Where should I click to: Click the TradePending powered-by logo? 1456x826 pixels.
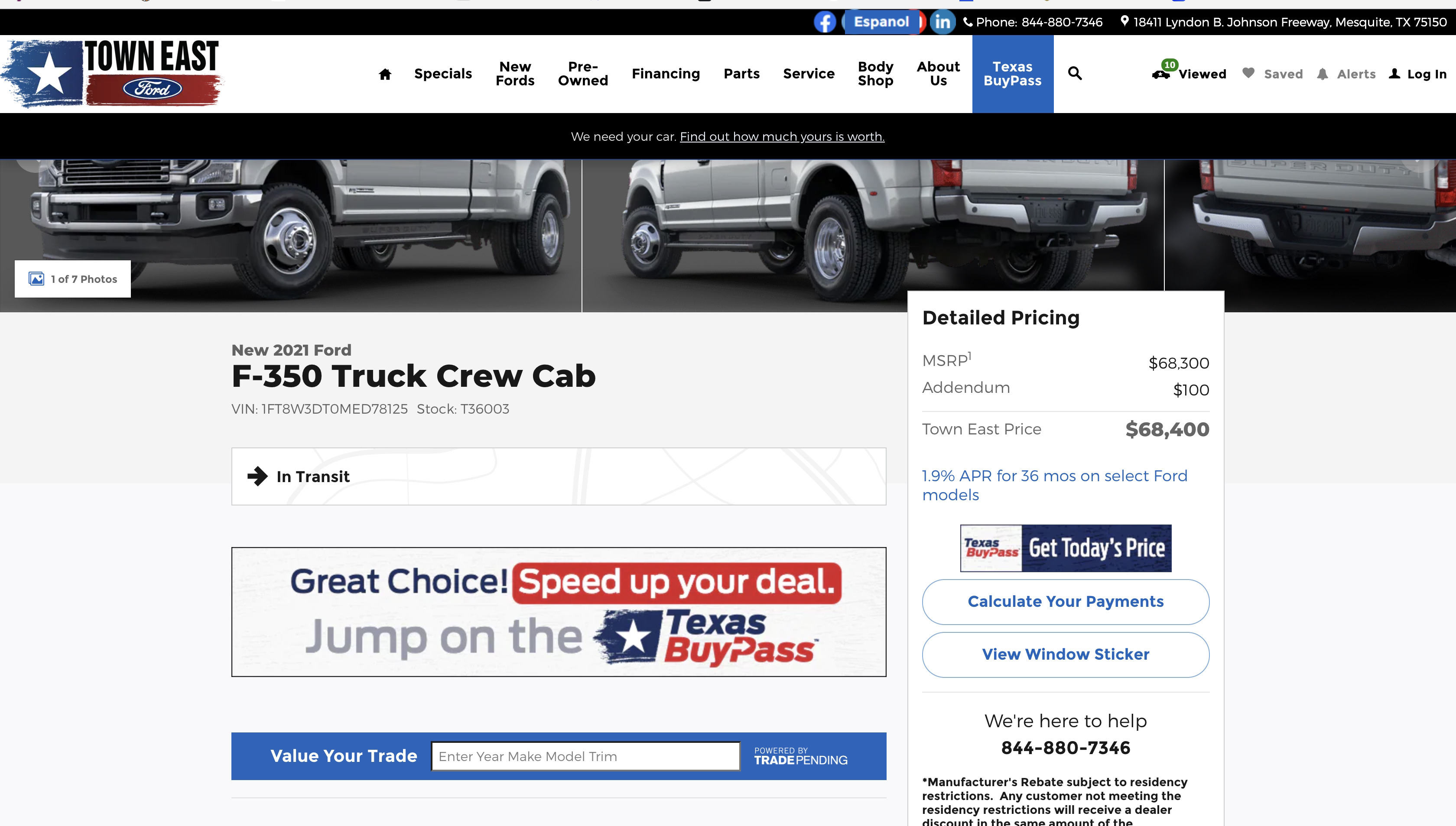click(x=801, y=756)
